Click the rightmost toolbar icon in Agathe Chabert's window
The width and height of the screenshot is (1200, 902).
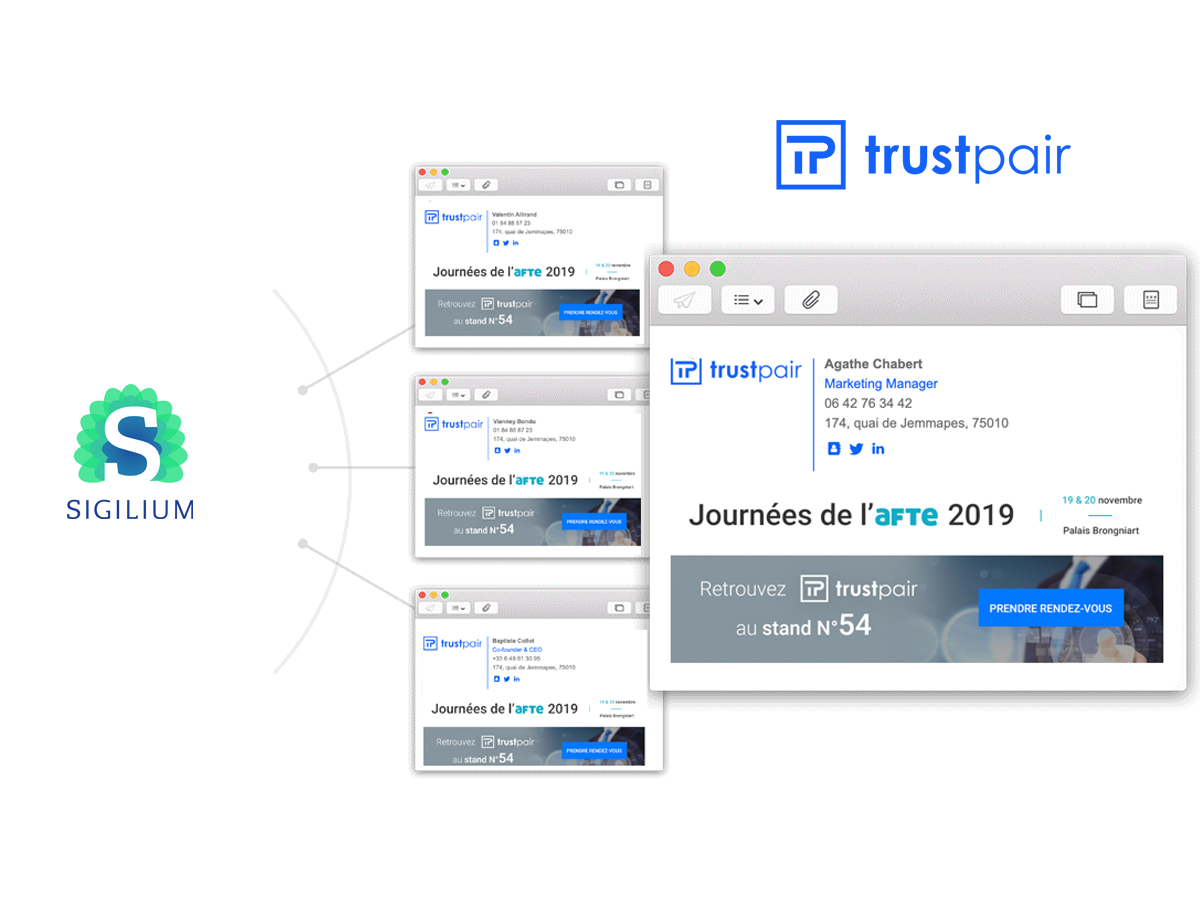coord(1151,300)
